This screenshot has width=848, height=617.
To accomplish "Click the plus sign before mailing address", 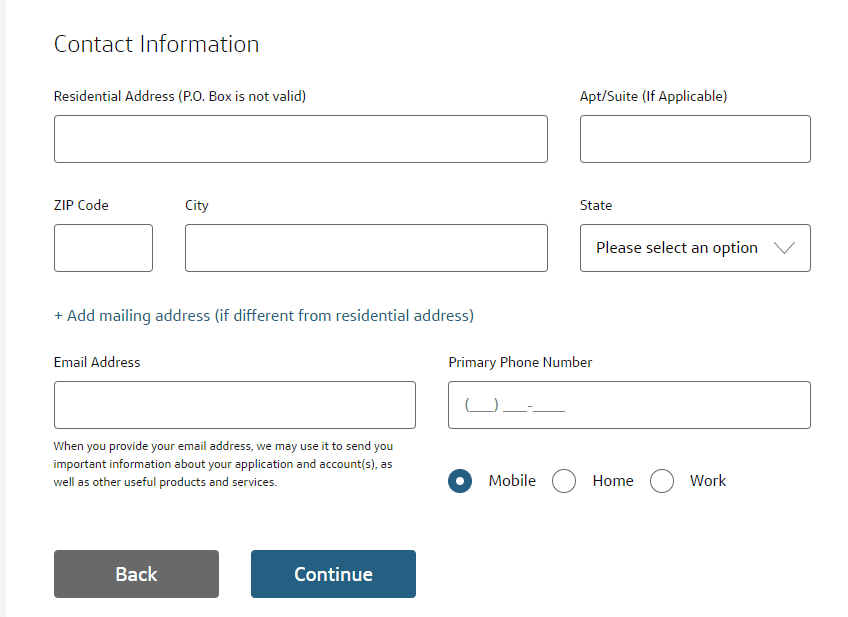I will (58, 315).
